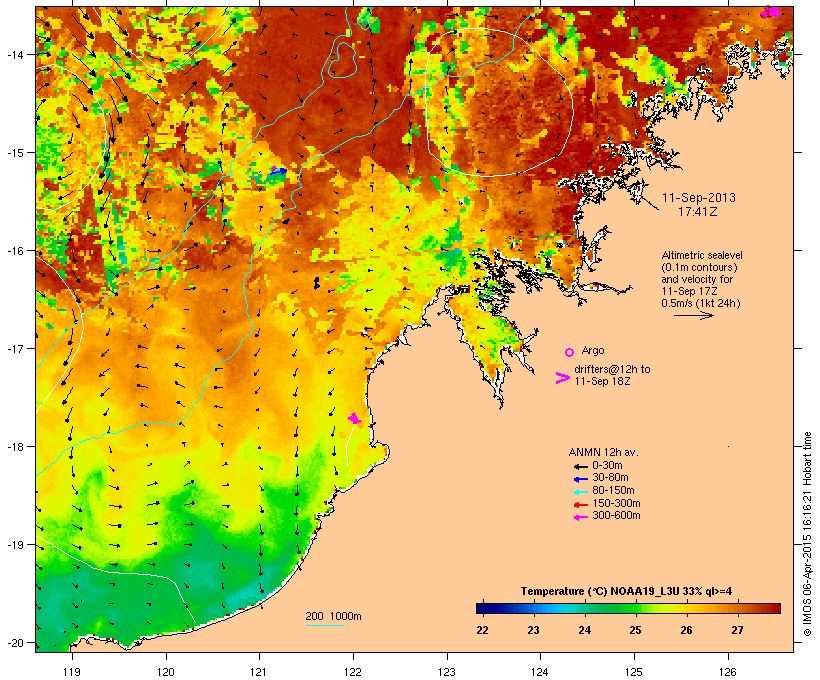Click the cyan 200 1000m isobath legend line
Image resolution: width=820 pixels, height=680 pixels.
pos(324,625)
